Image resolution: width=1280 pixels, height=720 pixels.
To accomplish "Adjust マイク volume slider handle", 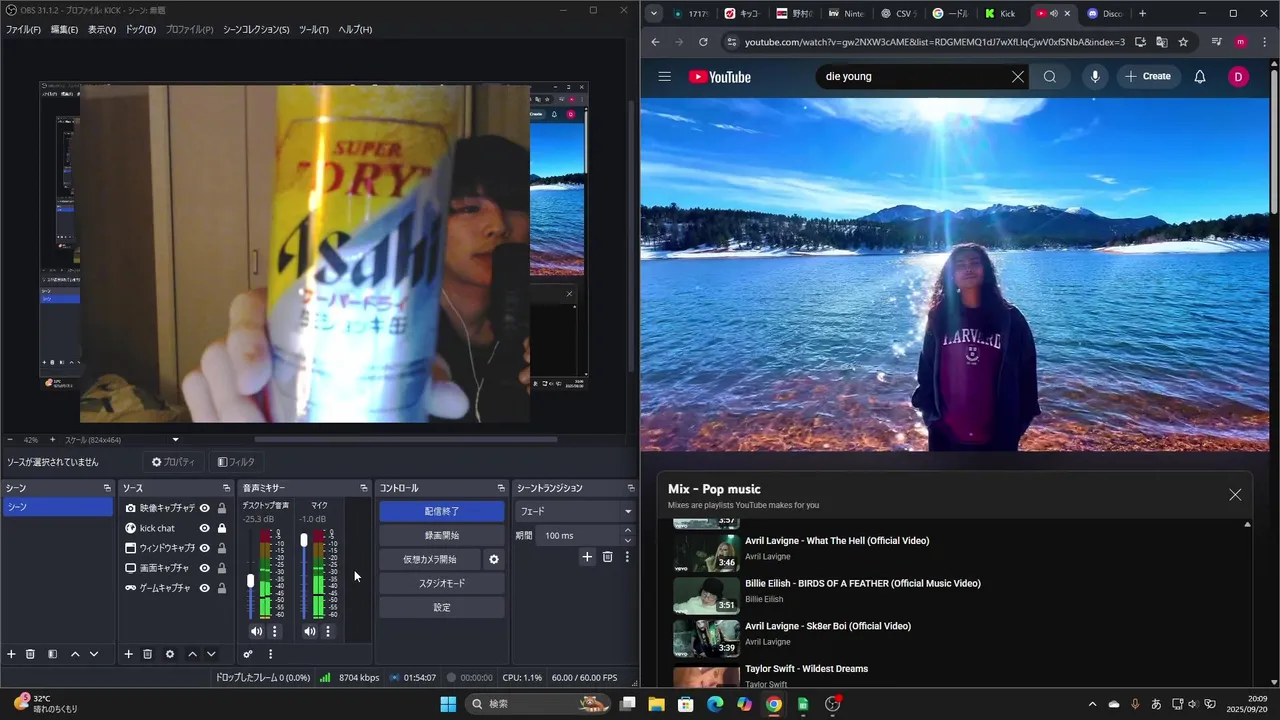I will [304, 540].
